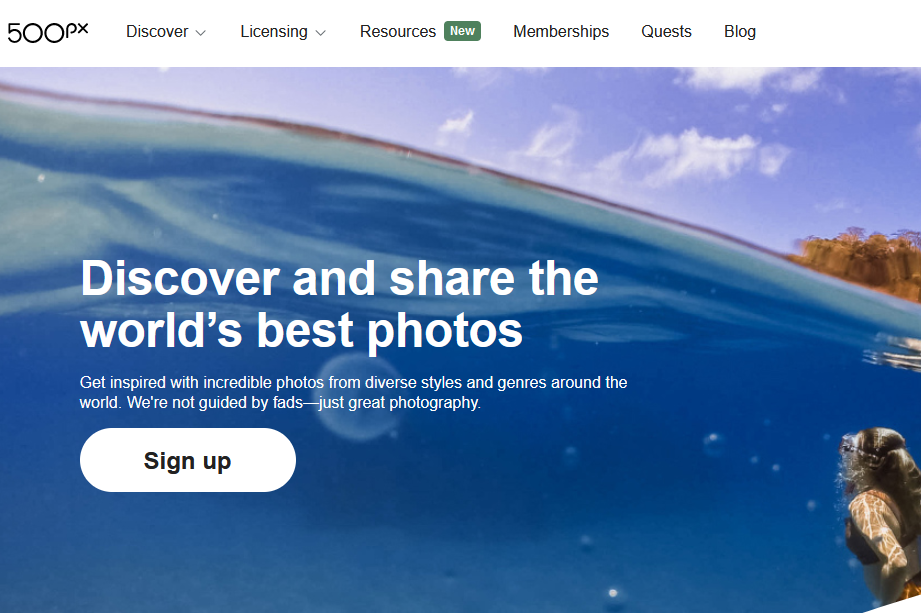The height and width of the screenshot is (613, 921).
Task: Open the Blog link
Action: point(740,31)
